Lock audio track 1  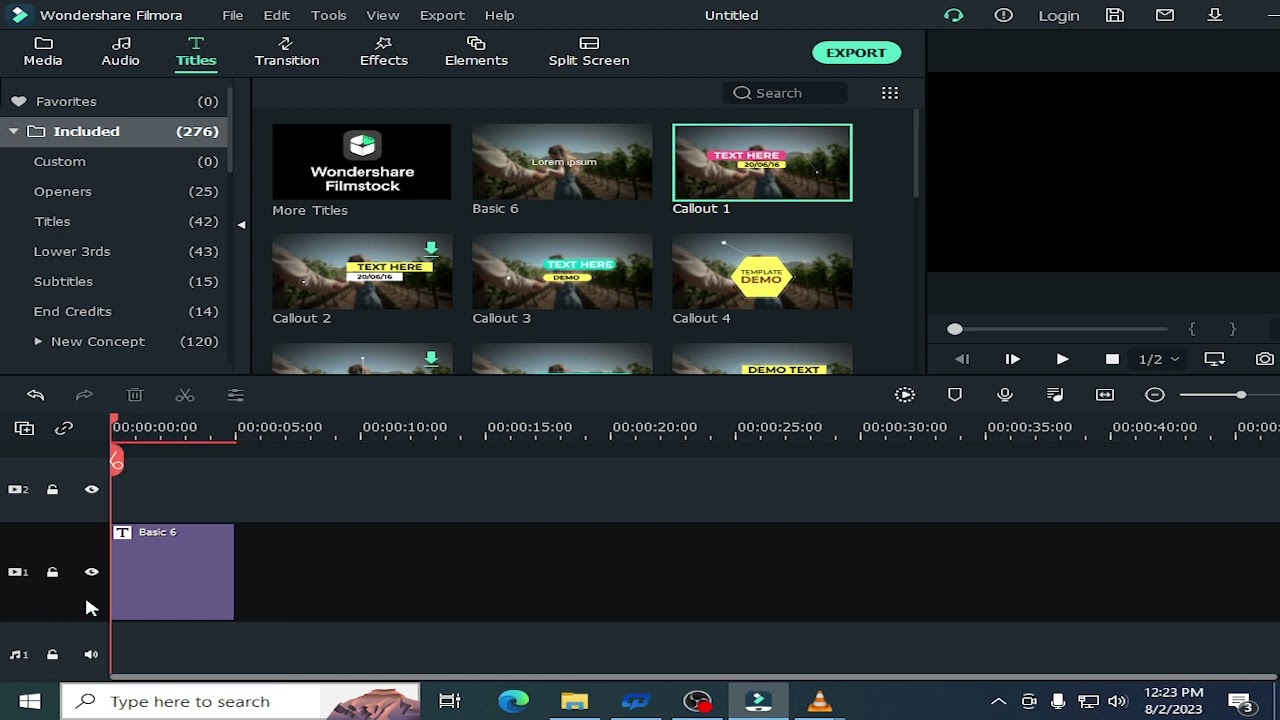pos(52,655)
